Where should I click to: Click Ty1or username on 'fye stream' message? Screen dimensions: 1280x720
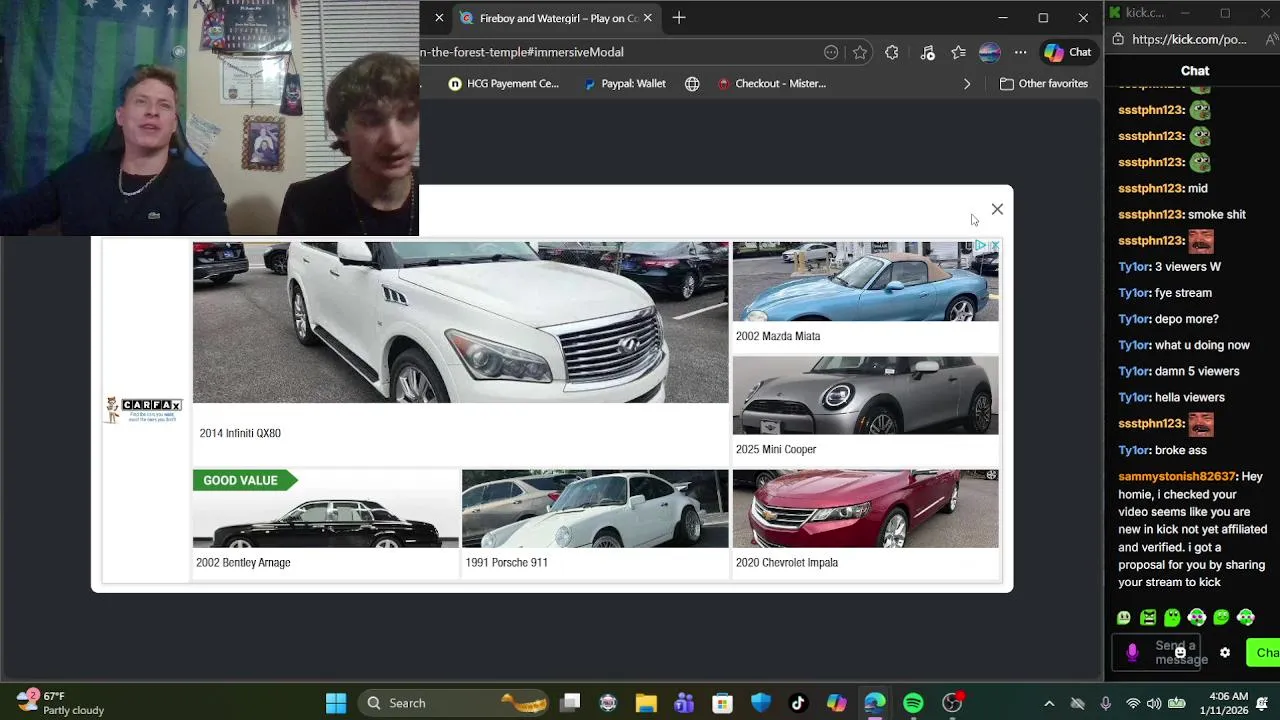tap(1134, 293)
